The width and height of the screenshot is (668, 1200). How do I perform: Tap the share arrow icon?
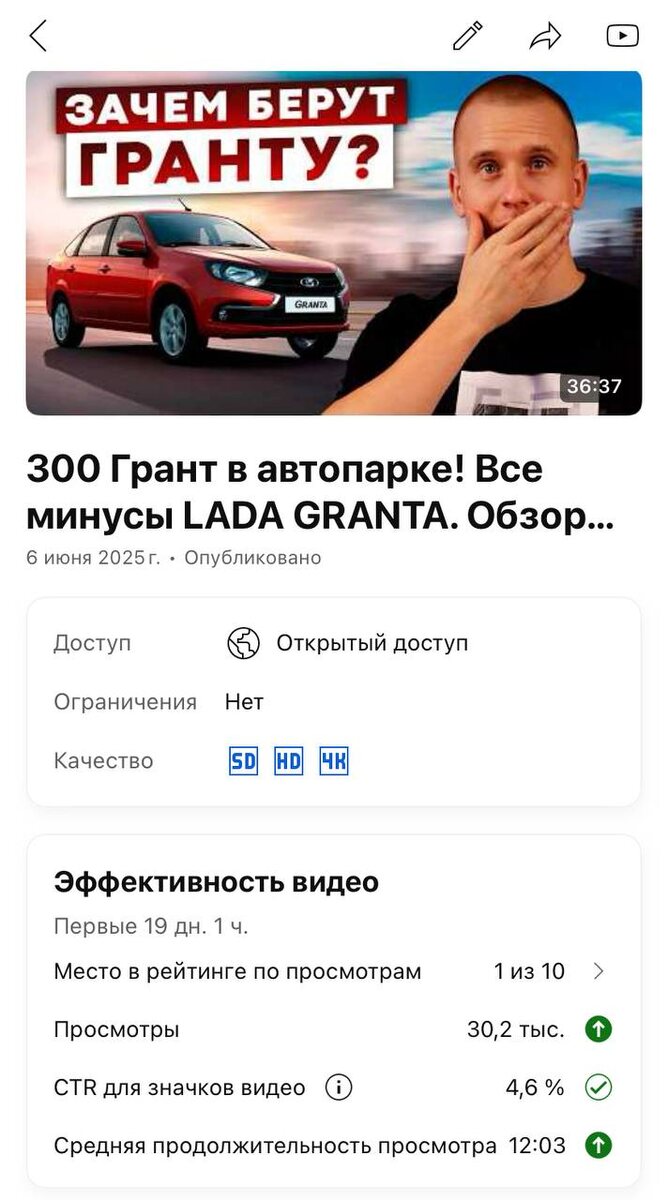click(545, 37)
